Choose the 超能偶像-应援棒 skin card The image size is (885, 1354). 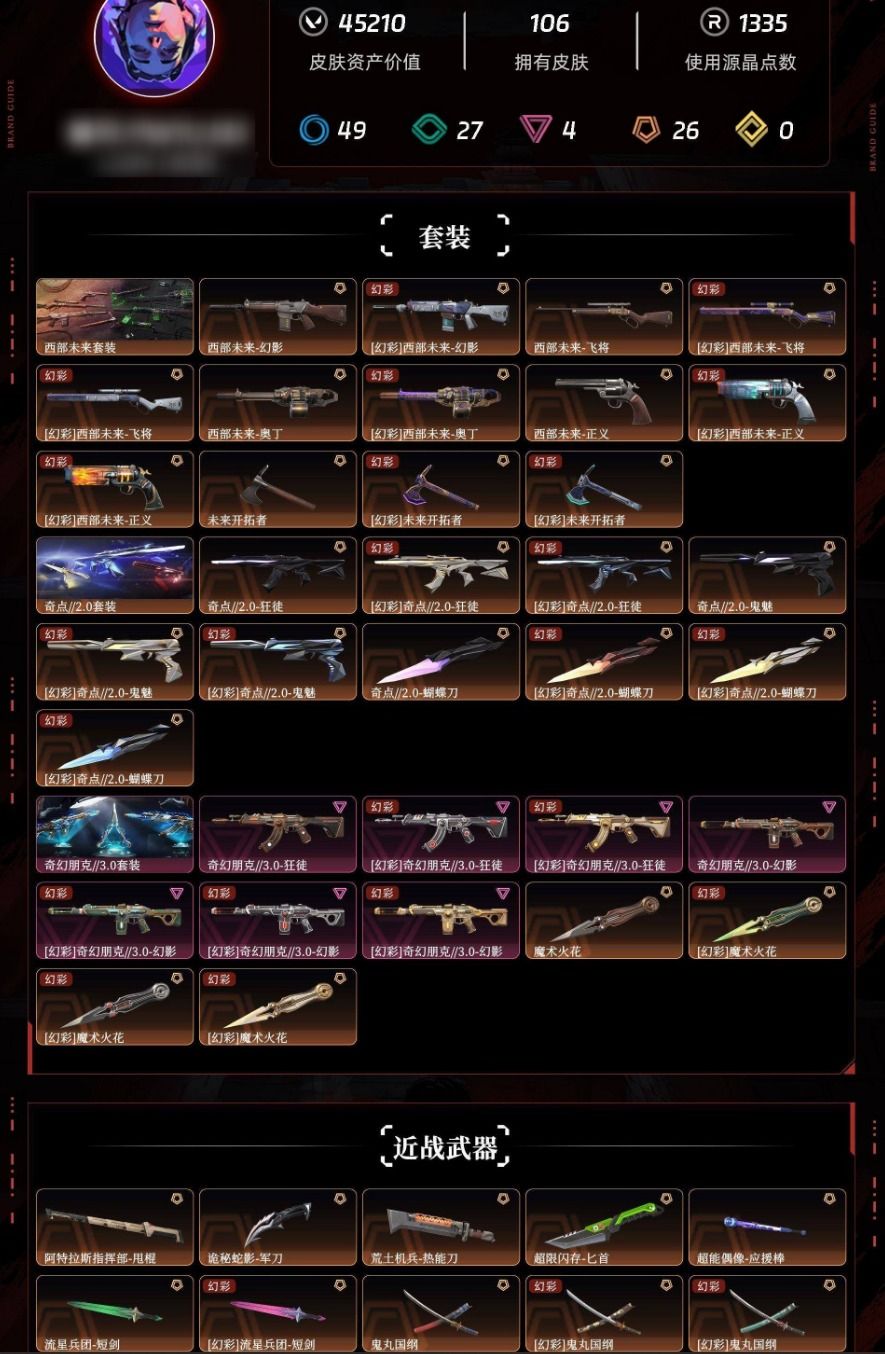[x=767, y=1227]
